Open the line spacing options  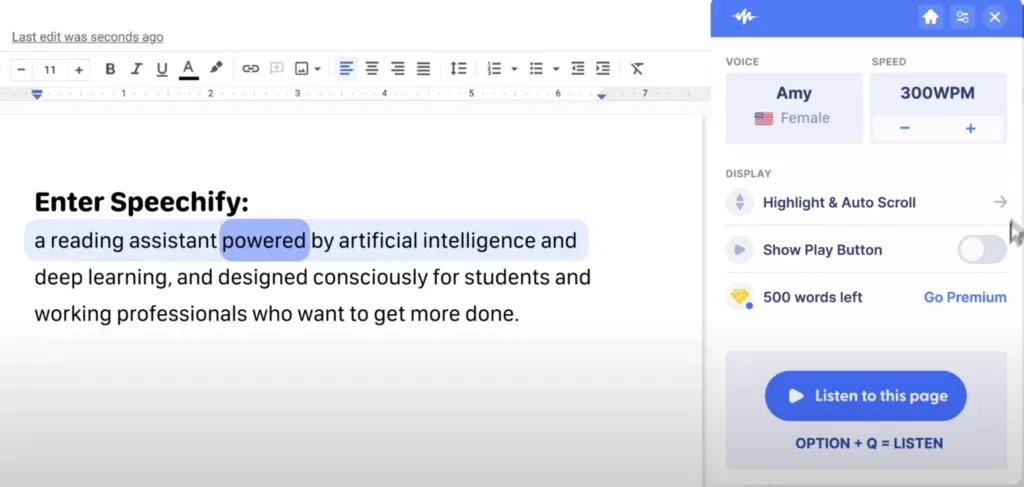pyautogui.click(x=458, y=69)
